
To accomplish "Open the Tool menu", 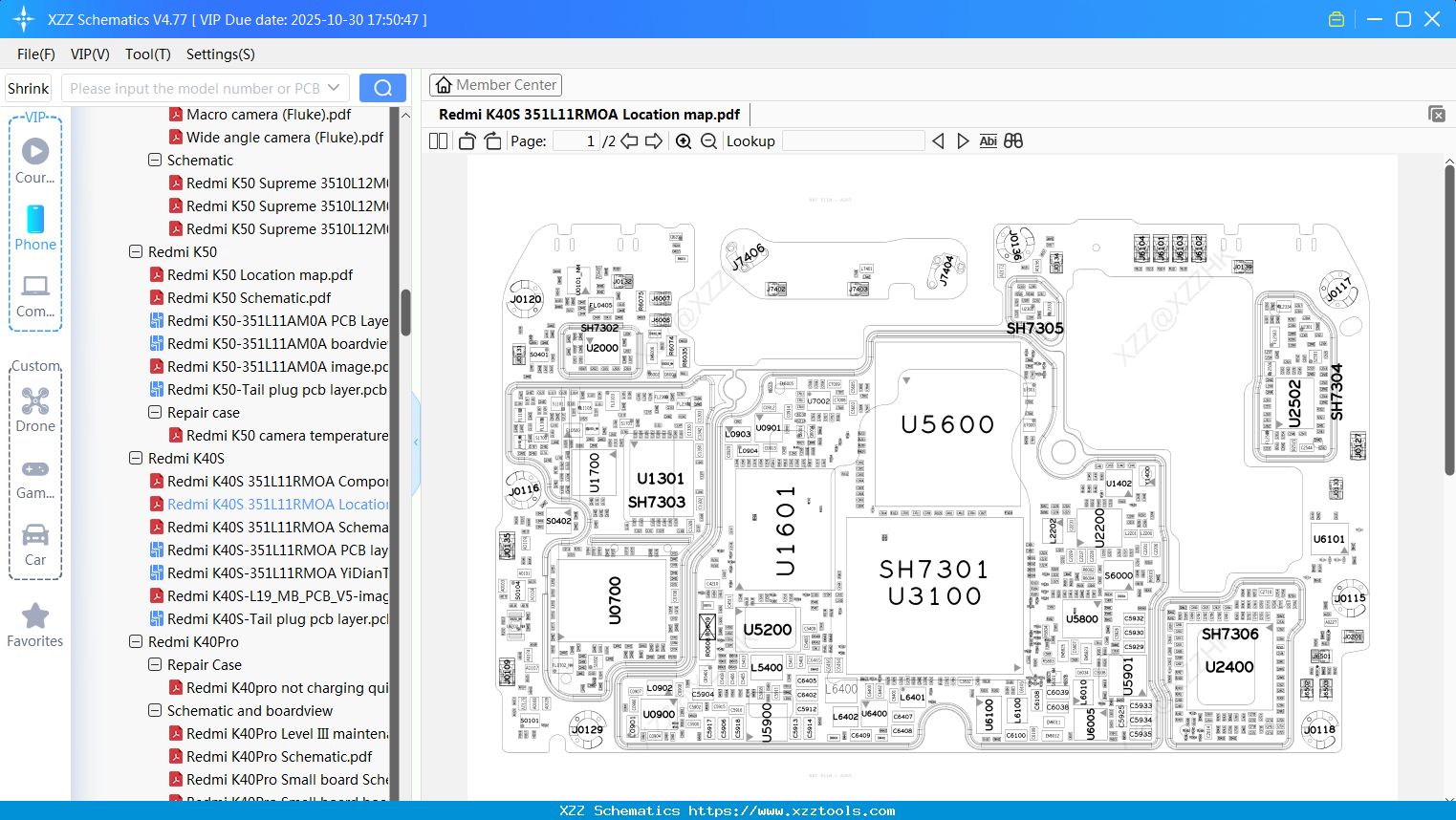I will (147, 54).
